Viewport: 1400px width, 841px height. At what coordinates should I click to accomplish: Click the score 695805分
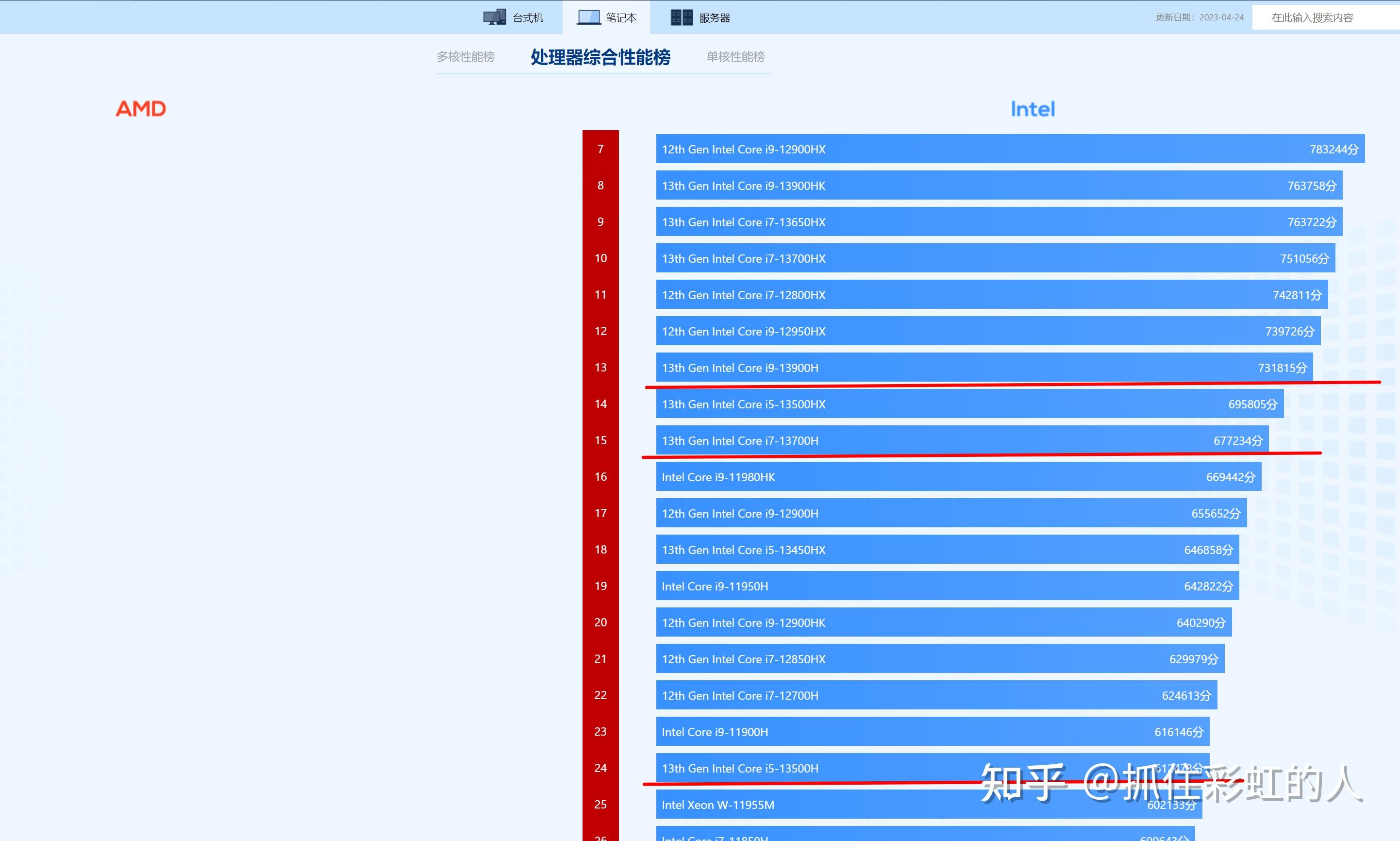[x=1253, y=404]
